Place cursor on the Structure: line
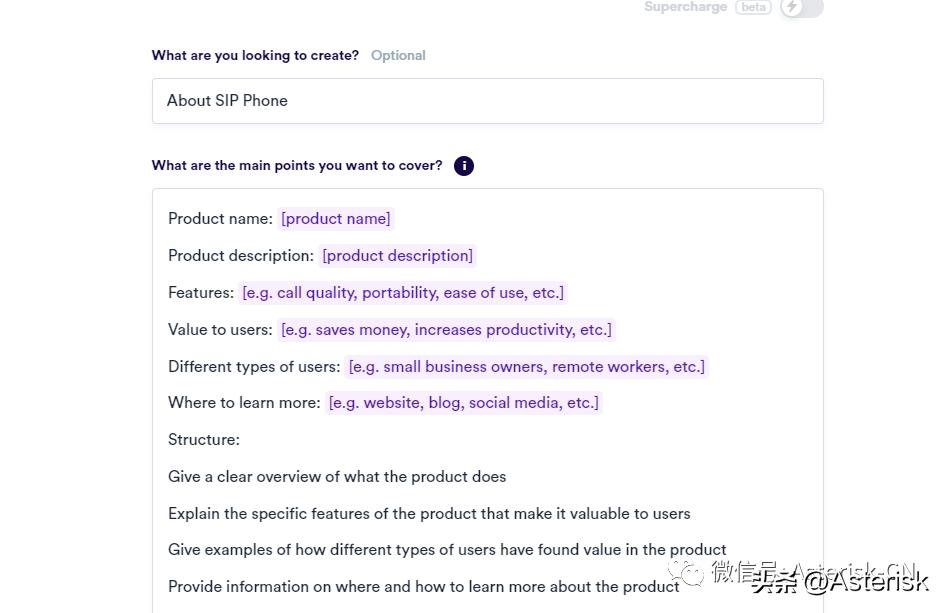The image size is (947, 613). click(204, 440)
